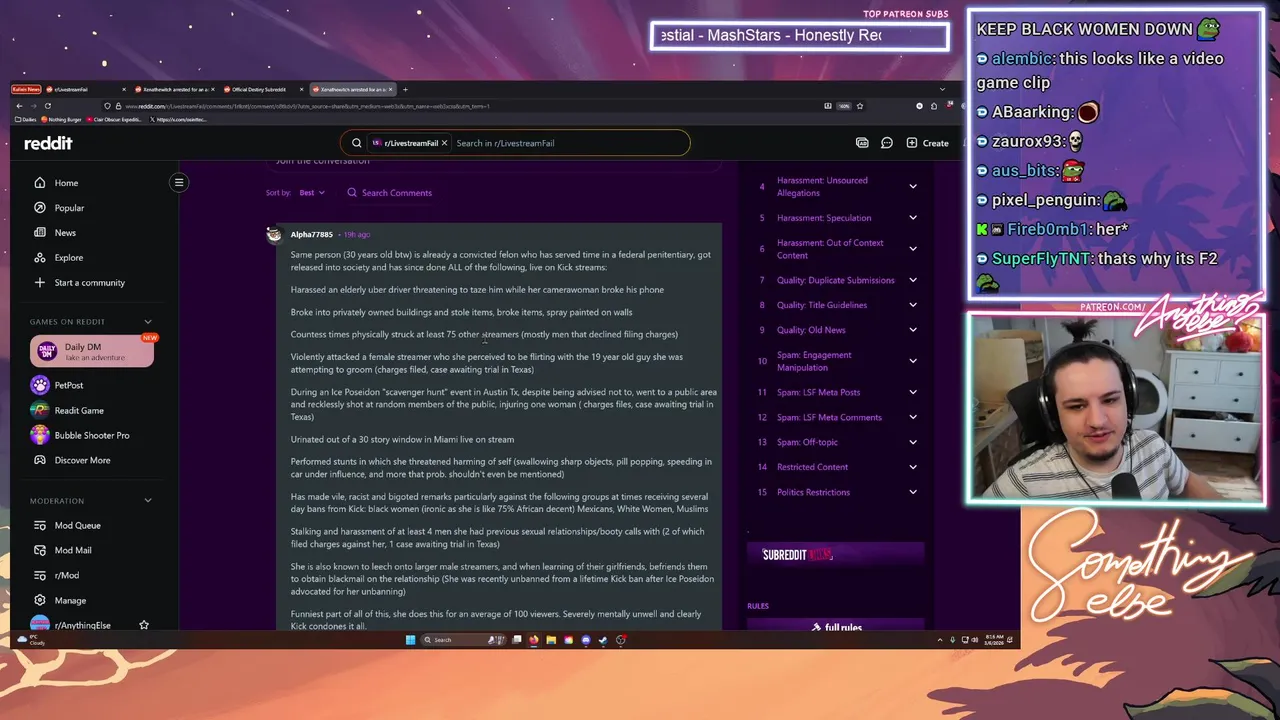Open Alpha77885 user avatar
This screenshot has width=1280, height=720.
click(x=274, y=234)
